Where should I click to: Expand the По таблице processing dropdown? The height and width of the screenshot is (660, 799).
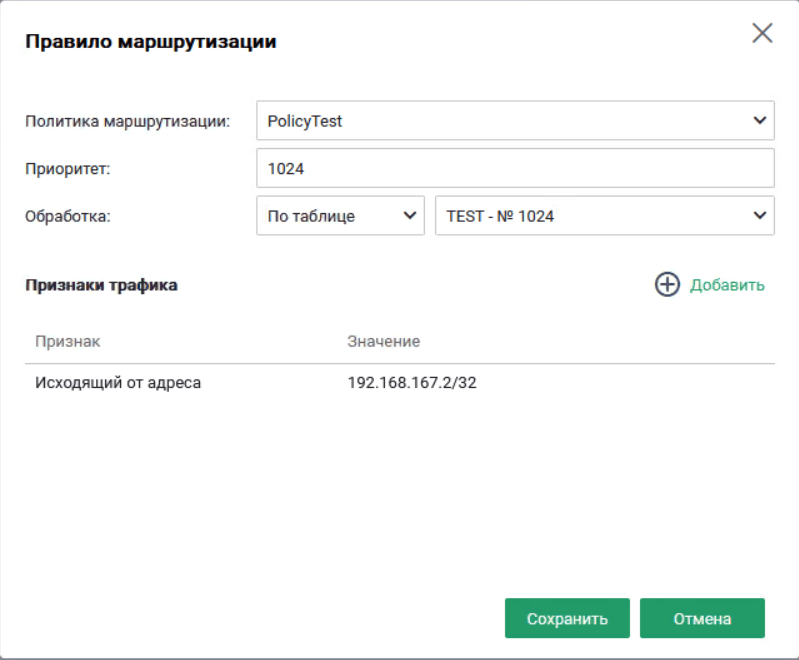click(330, 216)
